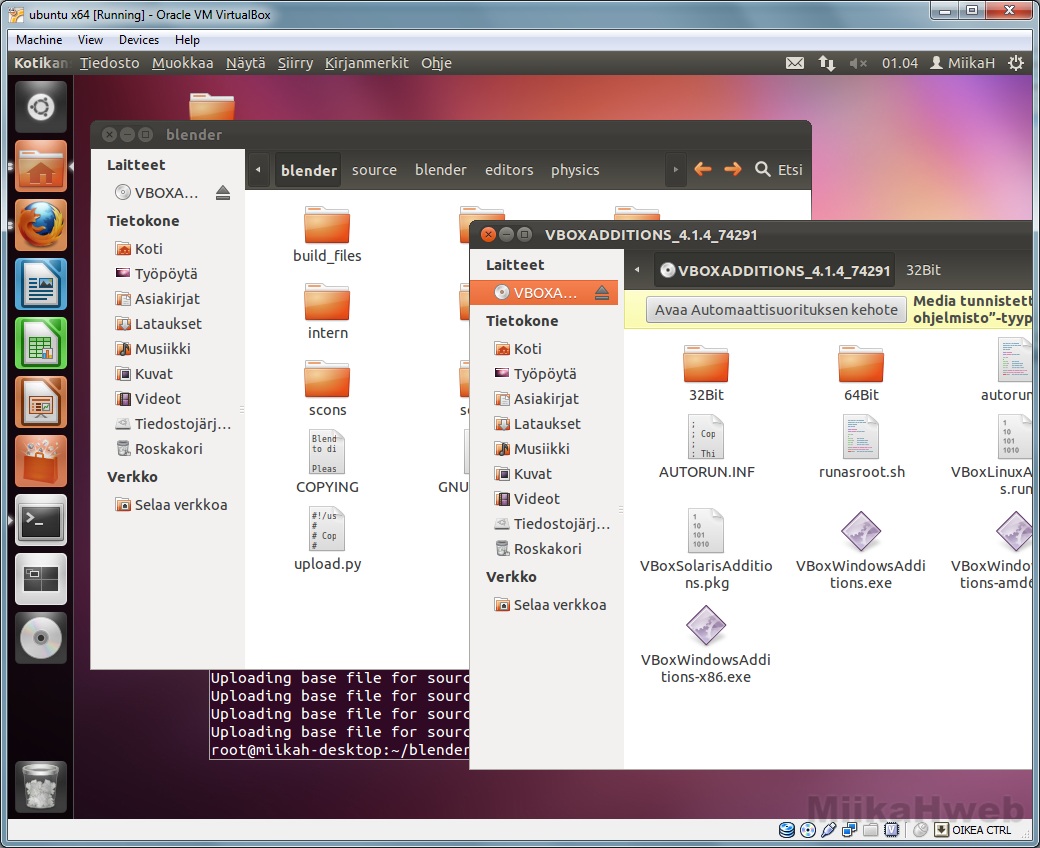
Task: Open muted sound indicator in top panel
Action: (858, 63)
